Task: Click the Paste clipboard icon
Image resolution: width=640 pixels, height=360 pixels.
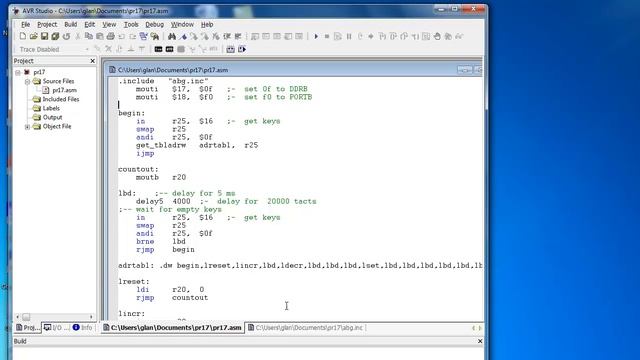Action: (100, 36)
